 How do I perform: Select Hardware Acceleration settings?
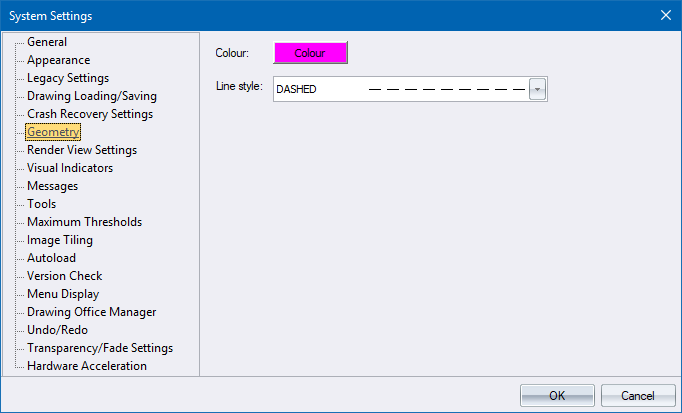pyautogui.click(x=87, y=366)
